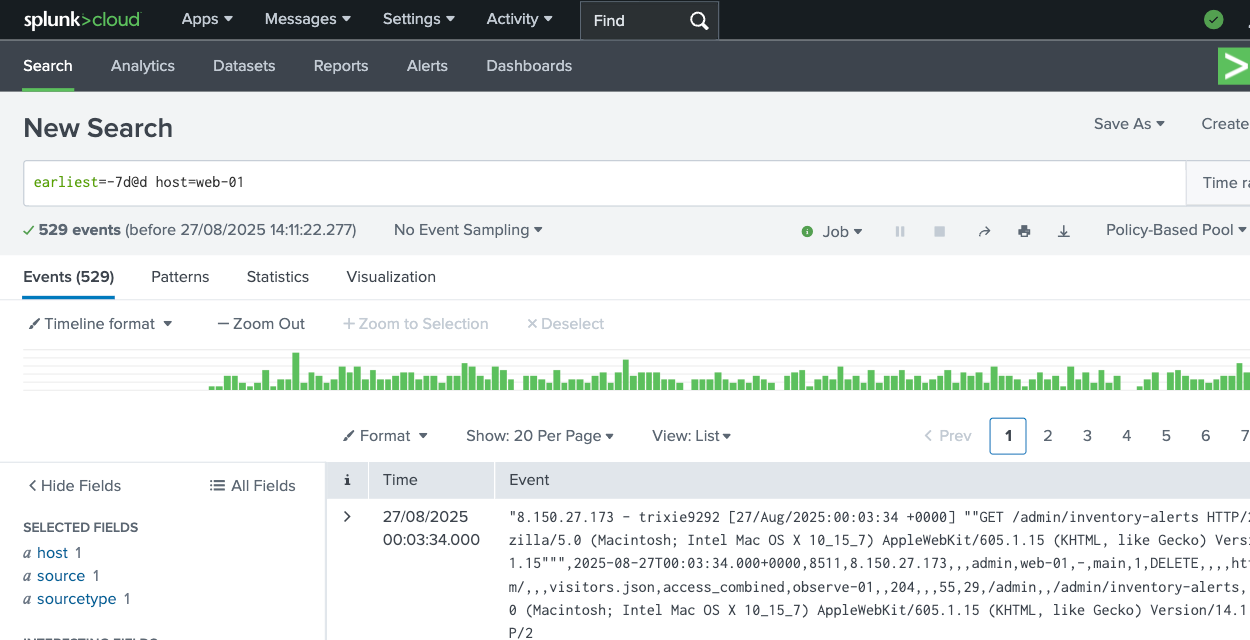Click the green Search app arrow icon

(1235, 66)
